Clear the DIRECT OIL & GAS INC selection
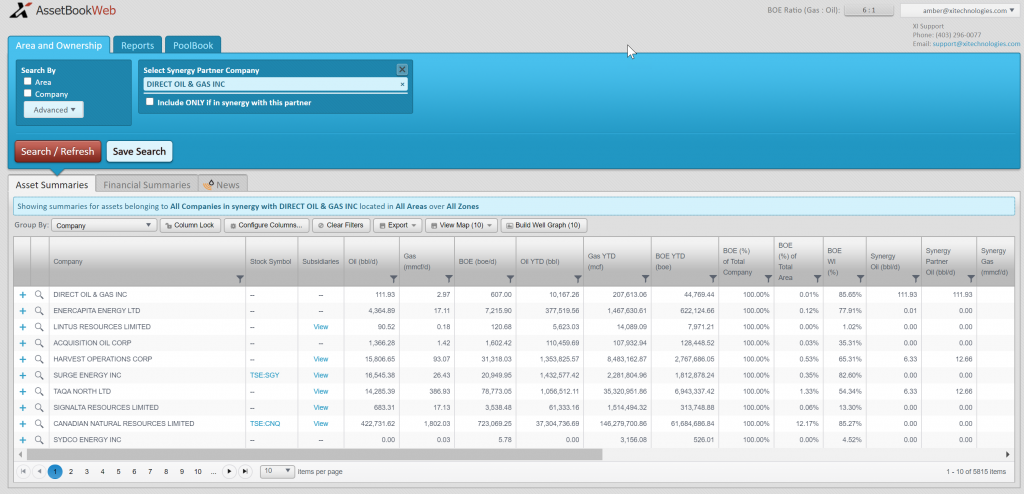Image resolution: width=1024 pixels, height=494 pixels. 402,84
